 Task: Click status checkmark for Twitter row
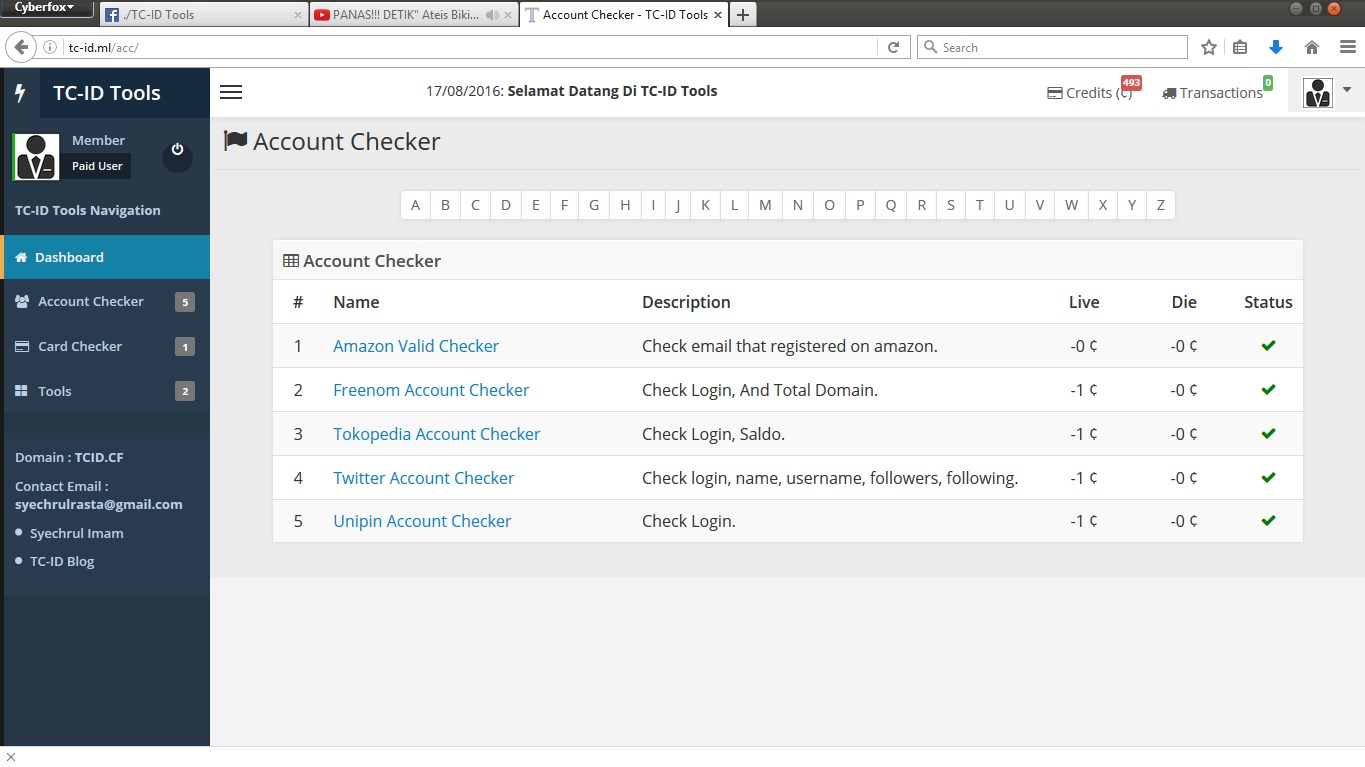click(1268, 478)
